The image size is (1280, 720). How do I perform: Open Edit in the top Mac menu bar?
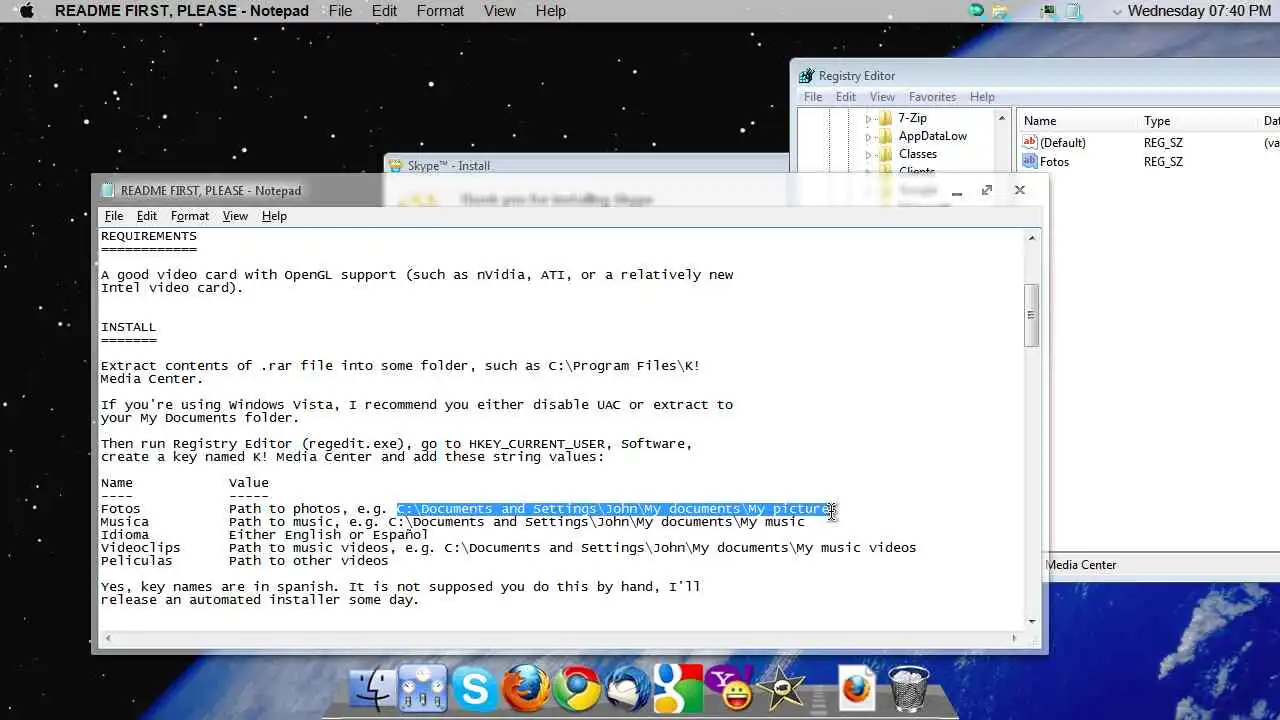(384, 11)
